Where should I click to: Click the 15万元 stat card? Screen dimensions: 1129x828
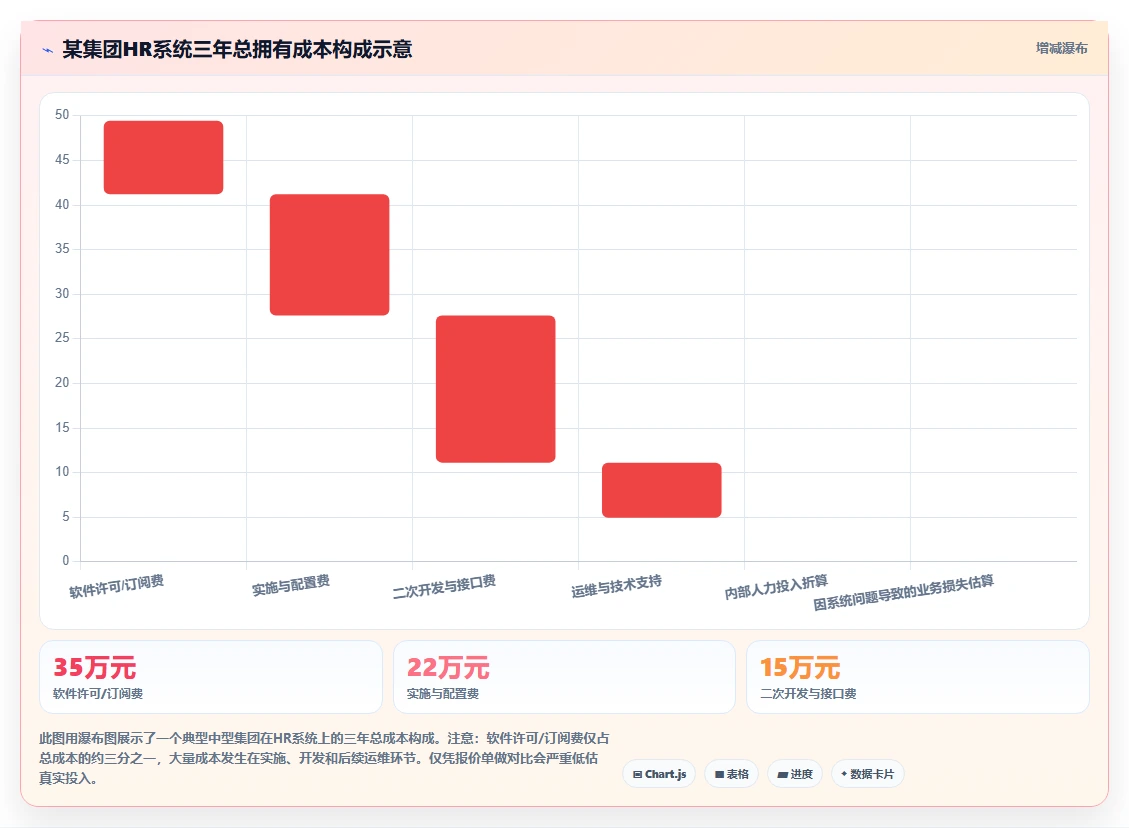[x=918, y=677]
